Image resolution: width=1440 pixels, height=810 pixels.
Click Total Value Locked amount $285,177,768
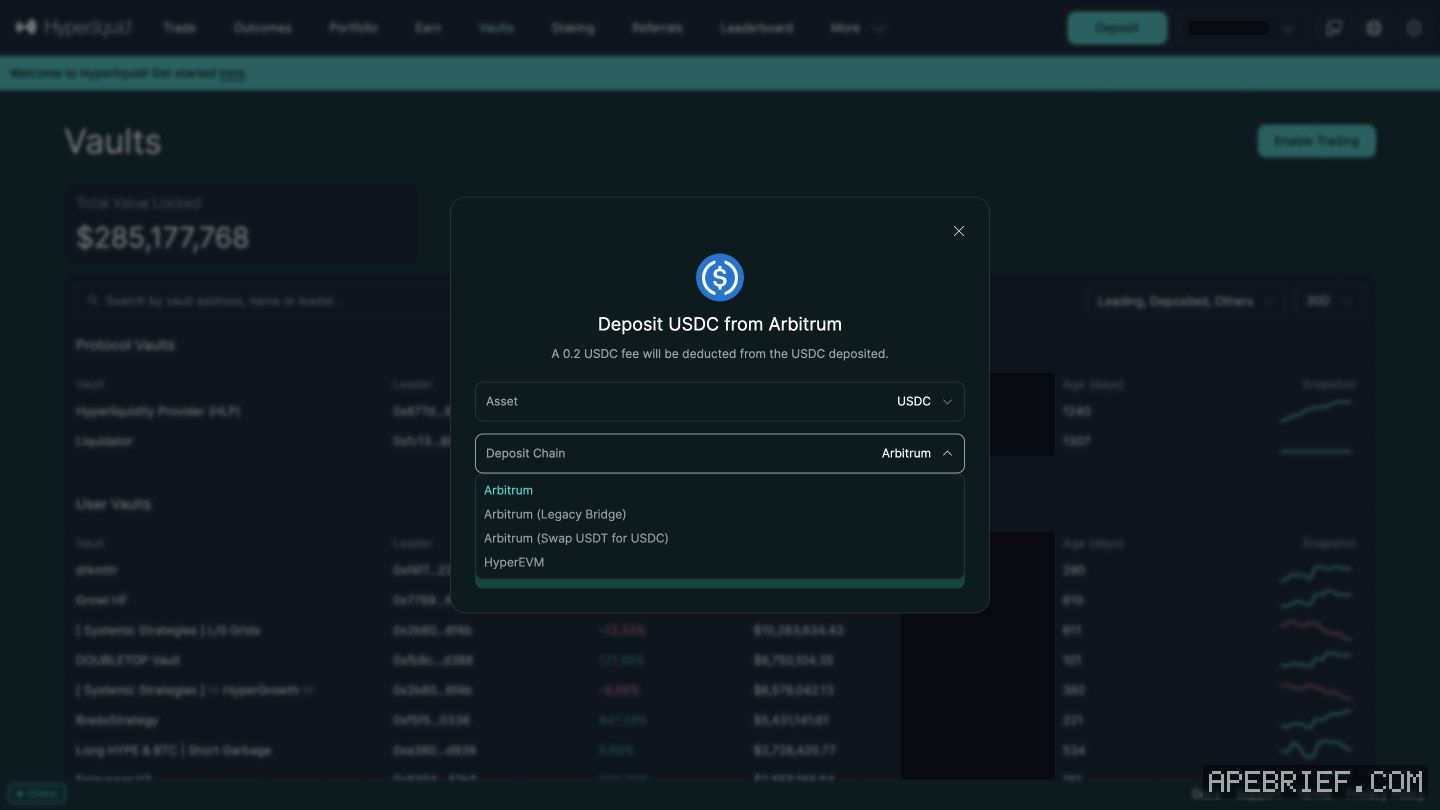(163, 237)
